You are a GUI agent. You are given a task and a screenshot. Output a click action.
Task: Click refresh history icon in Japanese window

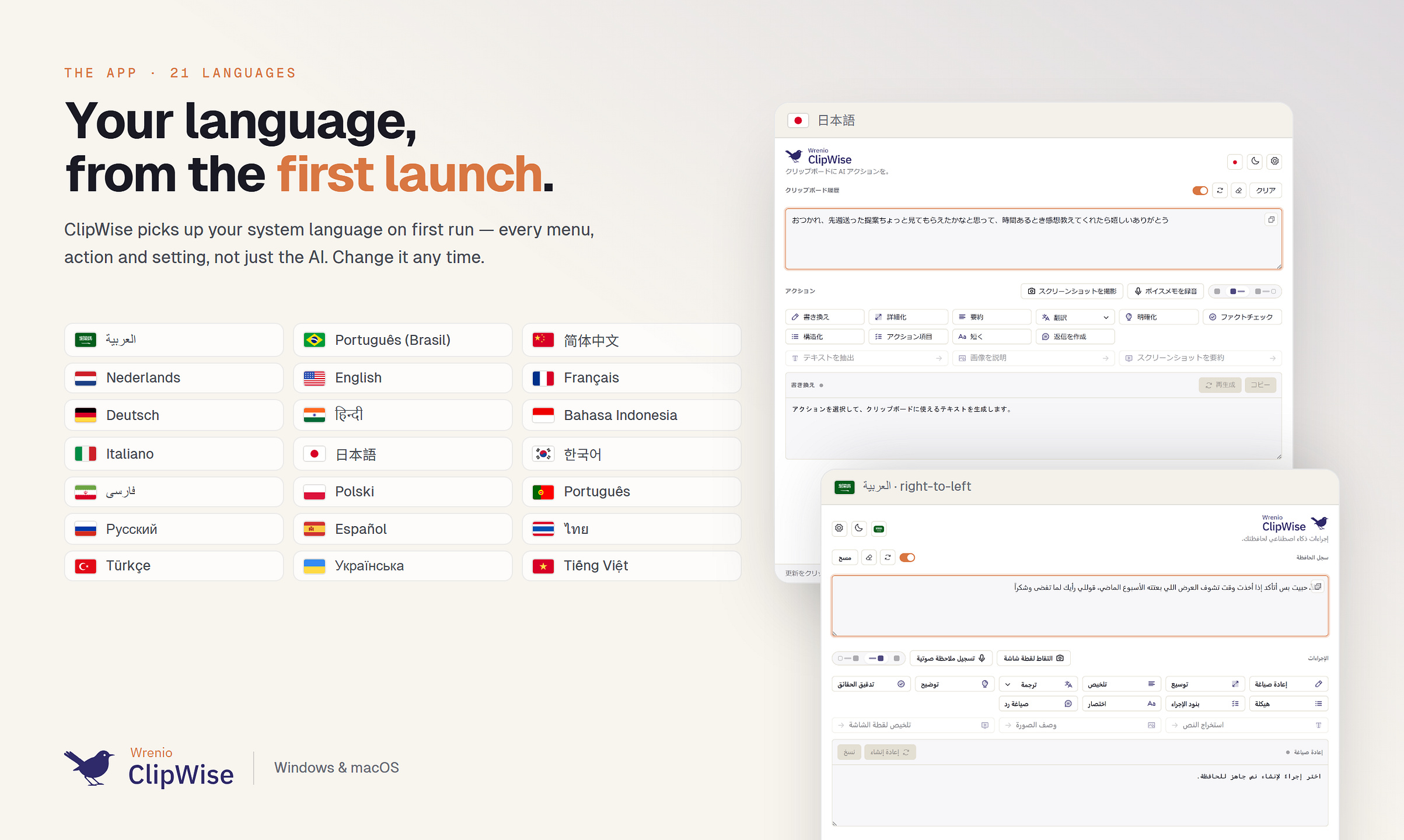pyautogui.click(x=1220, y=191)
